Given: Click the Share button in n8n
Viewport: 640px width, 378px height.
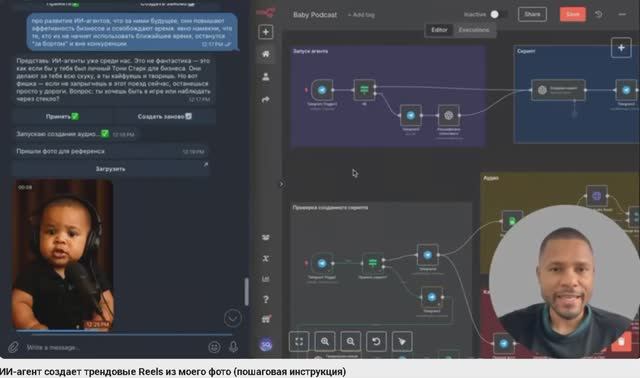Looking at the screenshot, I should [x=532, y=14].
